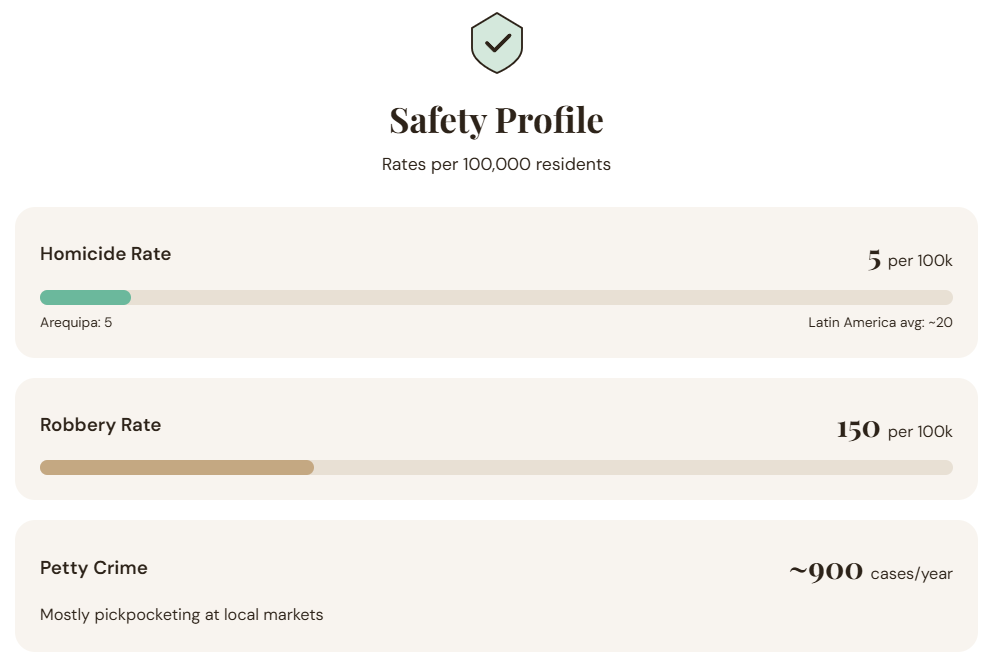Click the Safety Profile heading
Screen dimensions: 1001x671
pos(496,120)
